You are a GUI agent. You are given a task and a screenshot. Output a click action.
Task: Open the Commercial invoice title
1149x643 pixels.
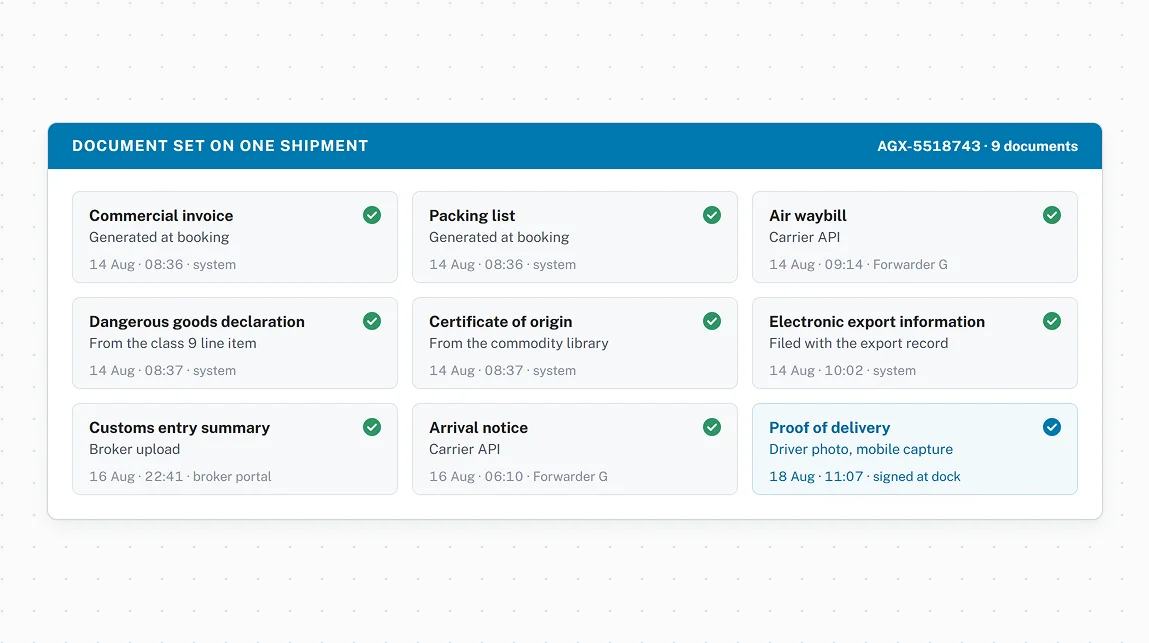point(161,216)
